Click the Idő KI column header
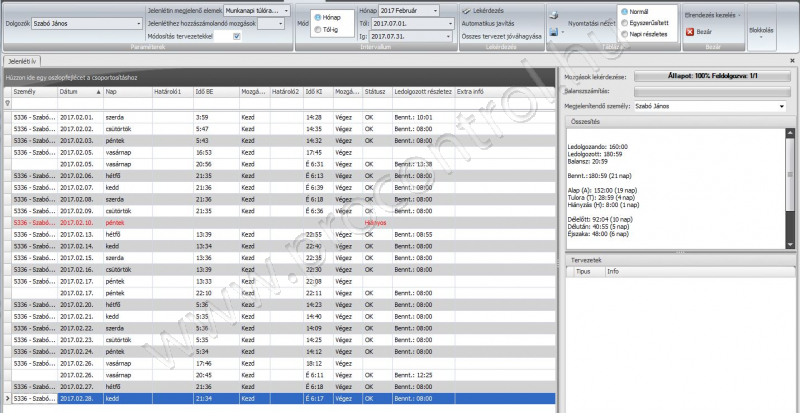This screenshot has width=800, height=413. point(318,92)
